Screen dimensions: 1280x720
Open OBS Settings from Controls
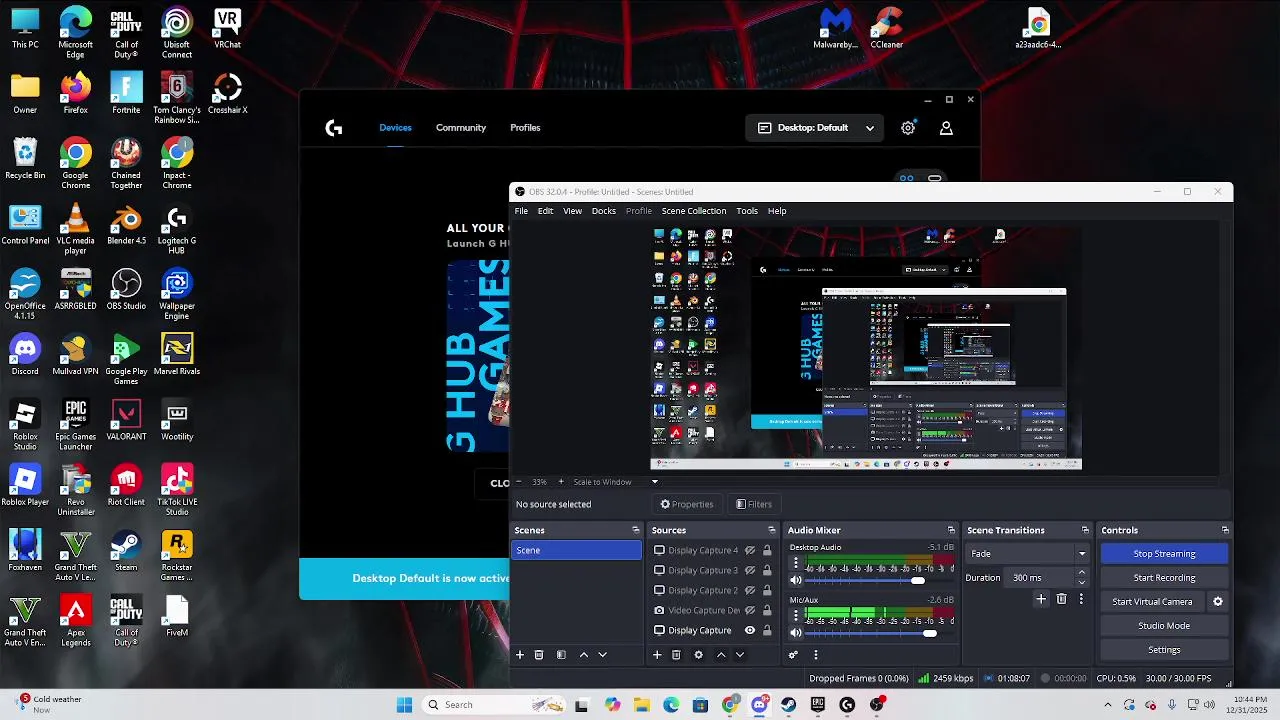pyautogui.click(x=1164, y=650)
